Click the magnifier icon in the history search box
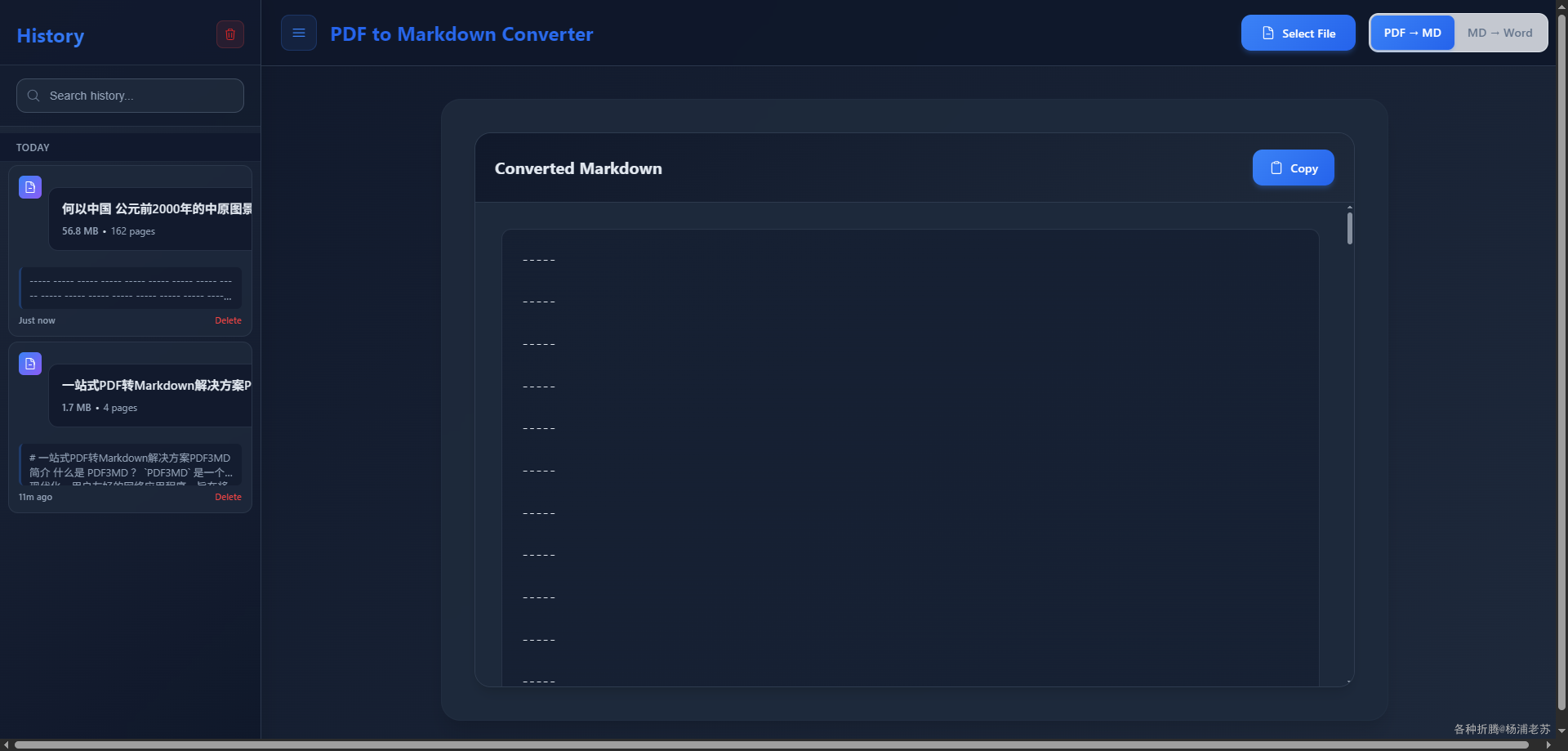Image resolution: width=1568 pixels, height=751 pixels. (33, 96)
